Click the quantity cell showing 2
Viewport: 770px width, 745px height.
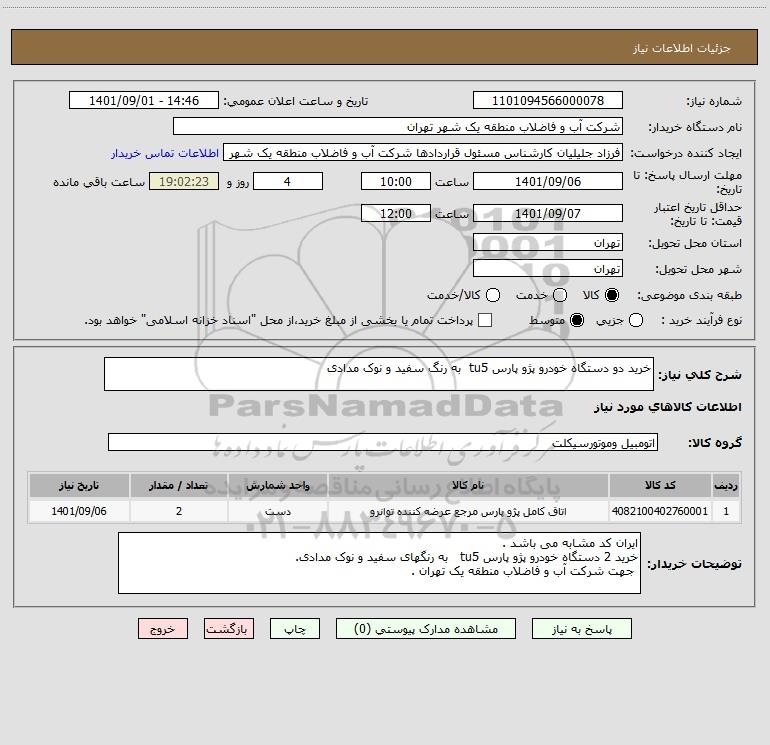(179, 511)
